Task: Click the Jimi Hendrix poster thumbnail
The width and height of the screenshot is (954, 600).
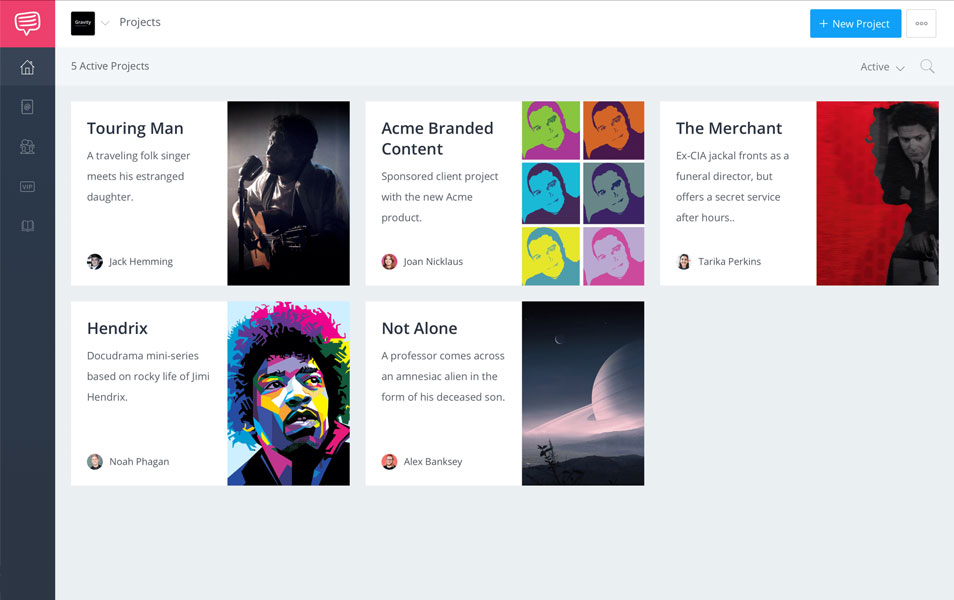Action: [x=288, y=393]
